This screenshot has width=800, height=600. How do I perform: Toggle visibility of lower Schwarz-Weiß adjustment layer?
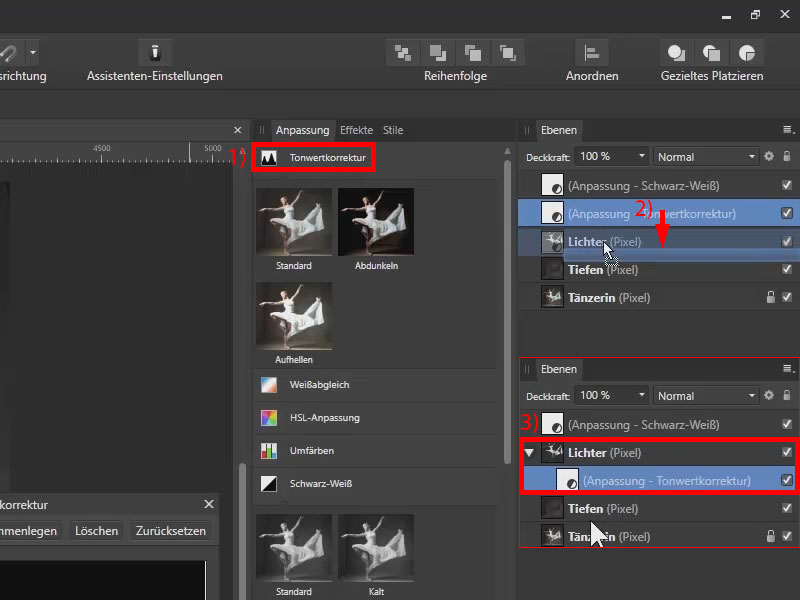point(787,424)
